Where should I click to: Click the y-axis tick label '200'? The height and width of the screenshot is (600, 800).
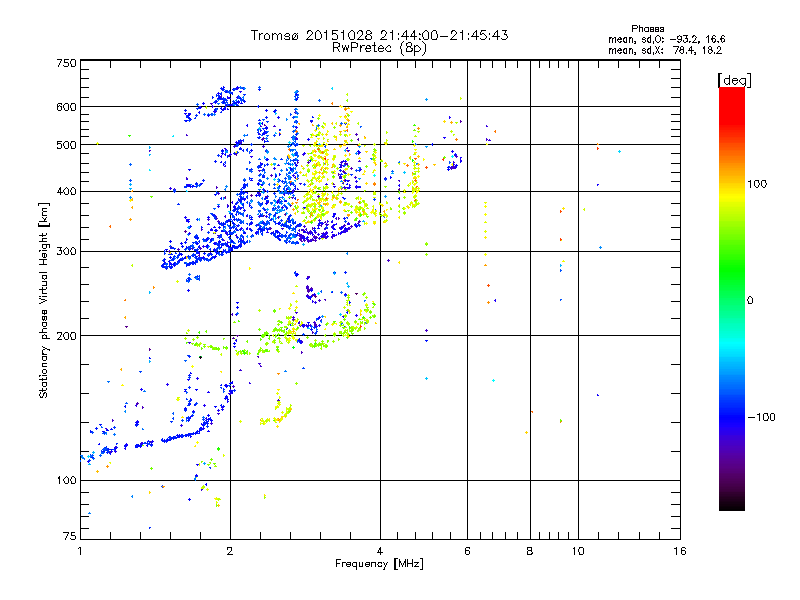coord(66,336)
